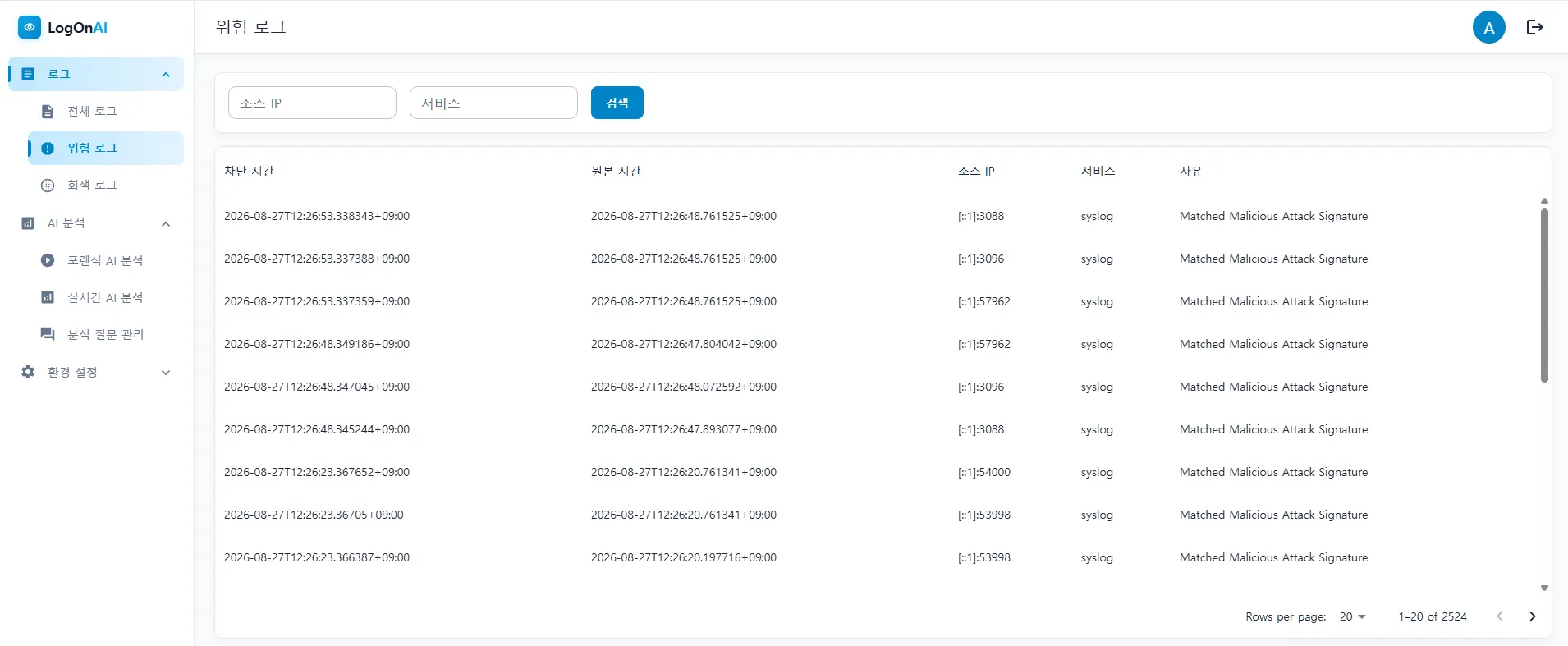The height and width of the screenshot is (646, 1568).
Task: Click the 분석 질문 관리 chat icon
Action: pos(48,334)
